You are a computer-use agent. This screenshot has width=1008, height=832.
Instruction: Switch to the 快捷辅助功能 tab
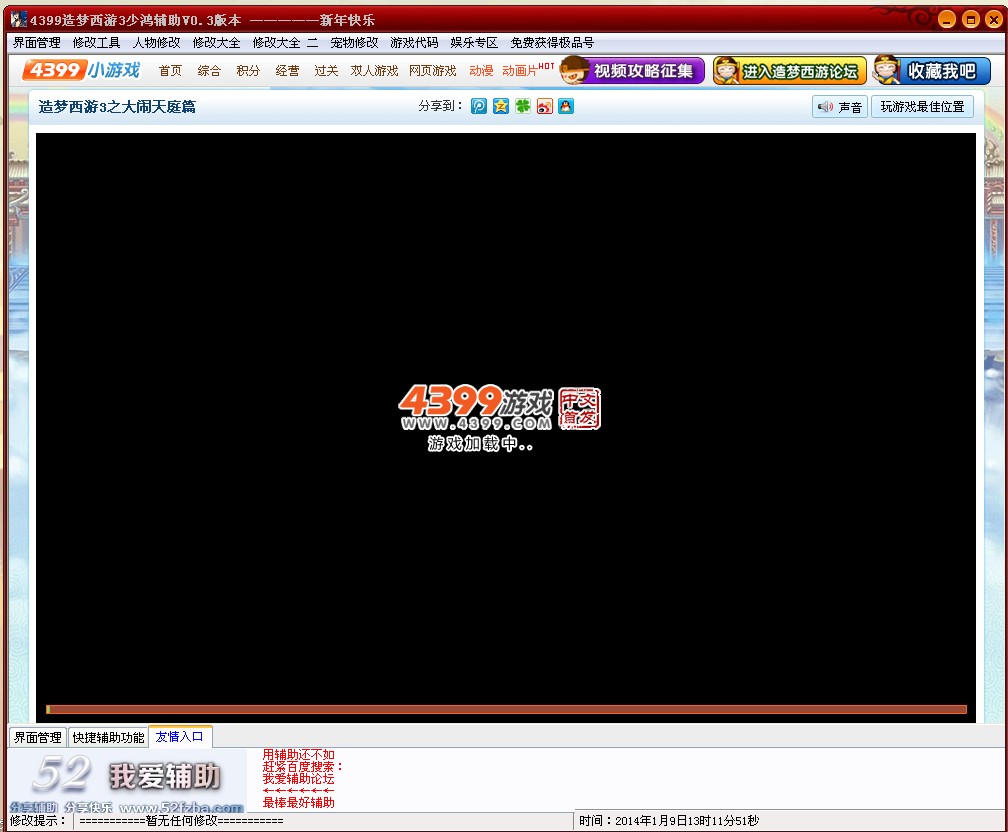click(108, 737)
